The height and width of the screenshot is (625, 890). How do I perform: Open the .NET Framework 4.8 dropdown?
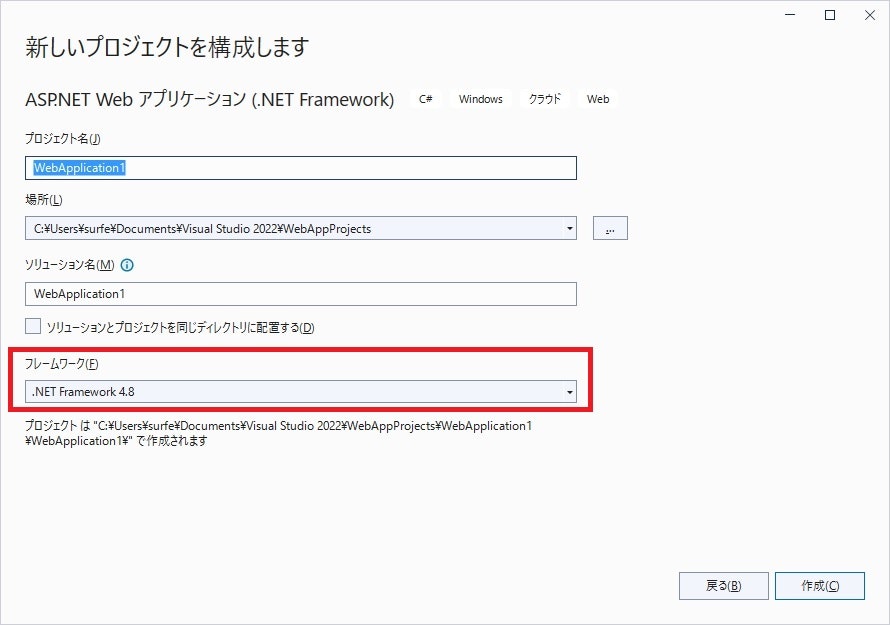[x=301, y=392]
